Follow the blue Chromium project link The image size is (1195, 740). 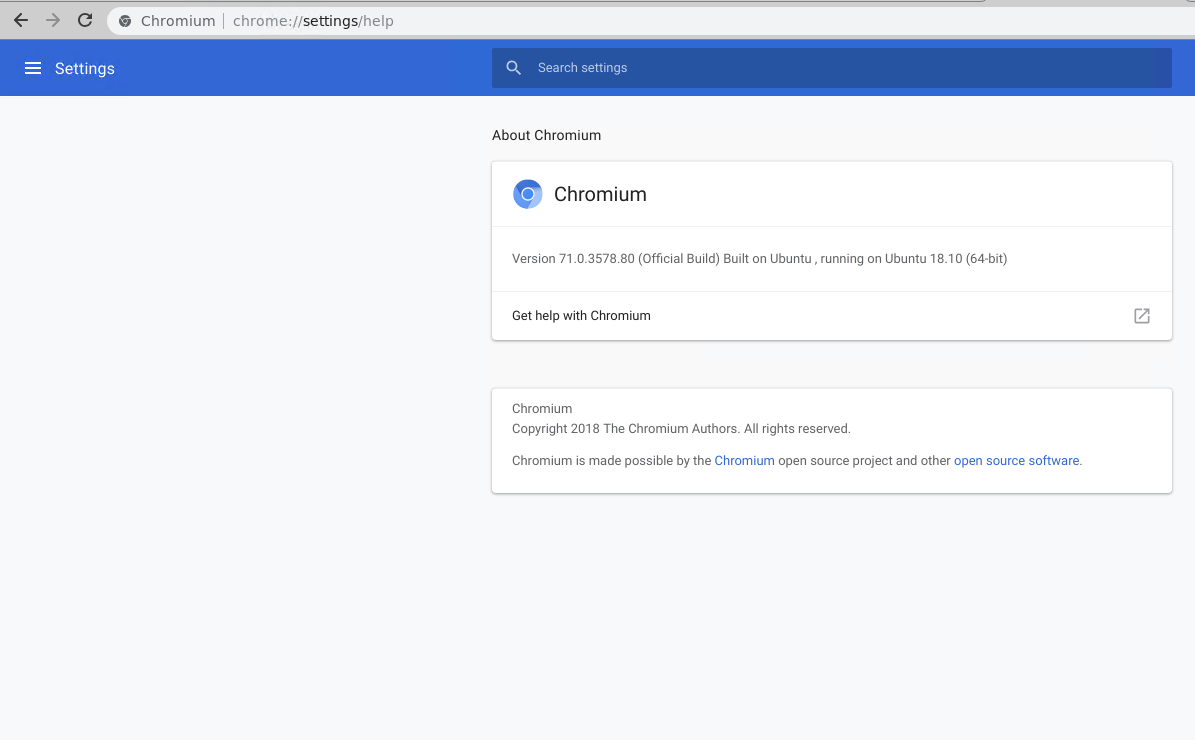click(x=744, y=460)
